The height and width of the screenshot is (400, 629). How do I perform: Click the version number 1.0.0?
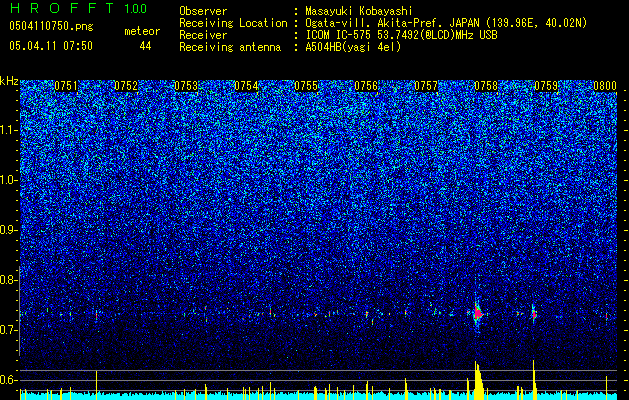[x=136, y=9]
